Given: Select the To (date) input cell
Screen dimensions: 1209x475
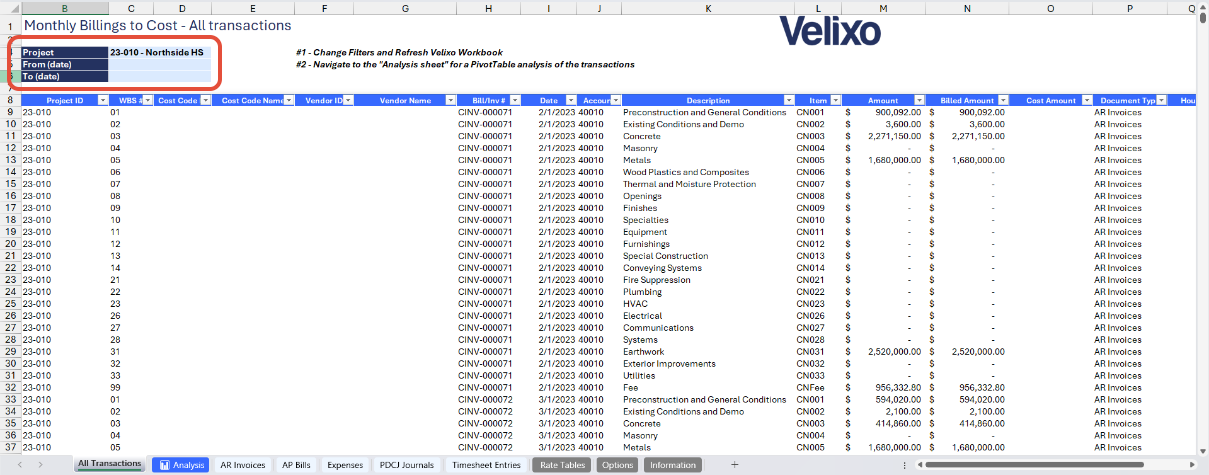Looking at the screenshot, I should click(160, 76).
